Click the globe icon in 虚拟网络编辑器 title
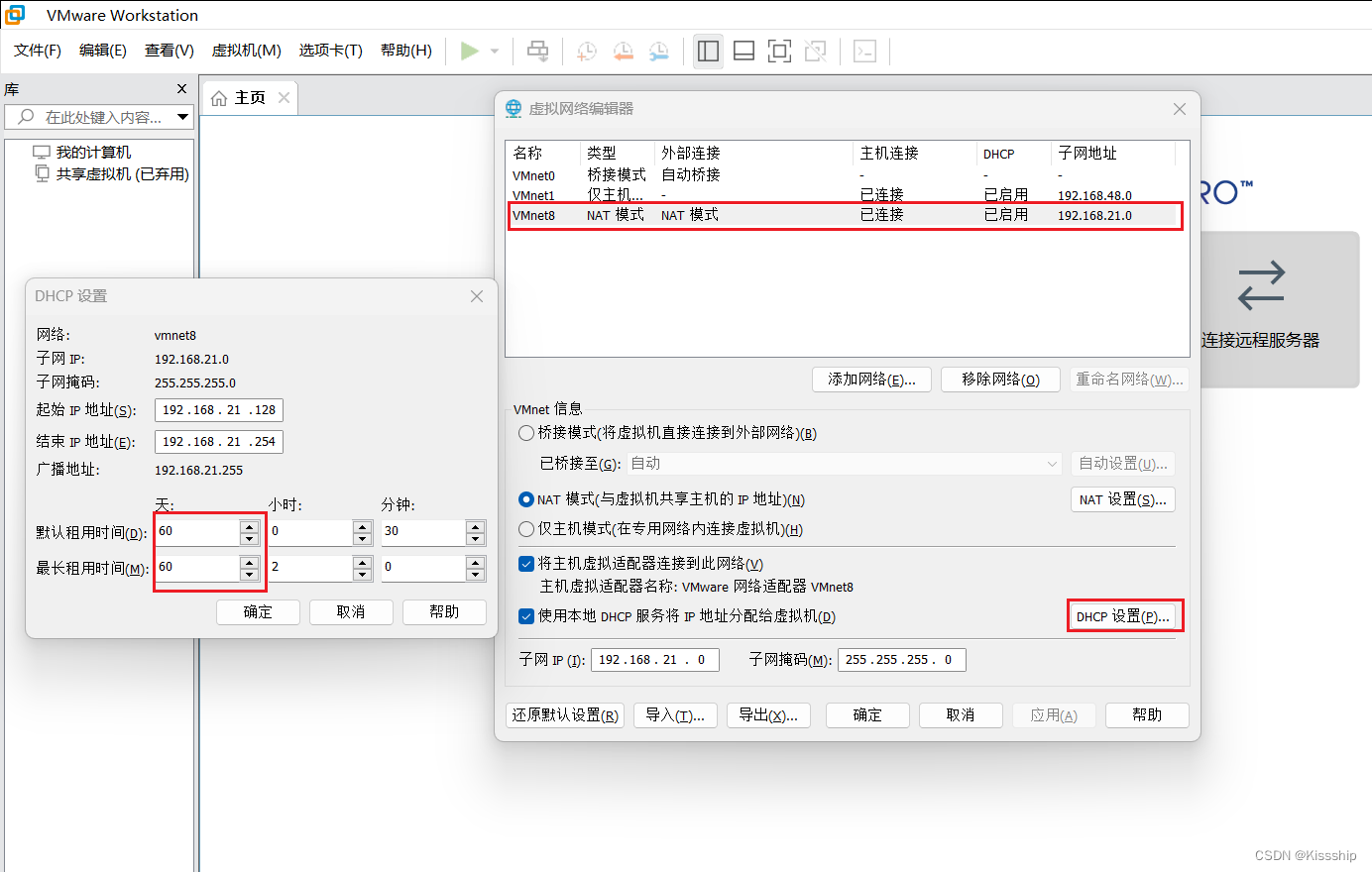 514,109
